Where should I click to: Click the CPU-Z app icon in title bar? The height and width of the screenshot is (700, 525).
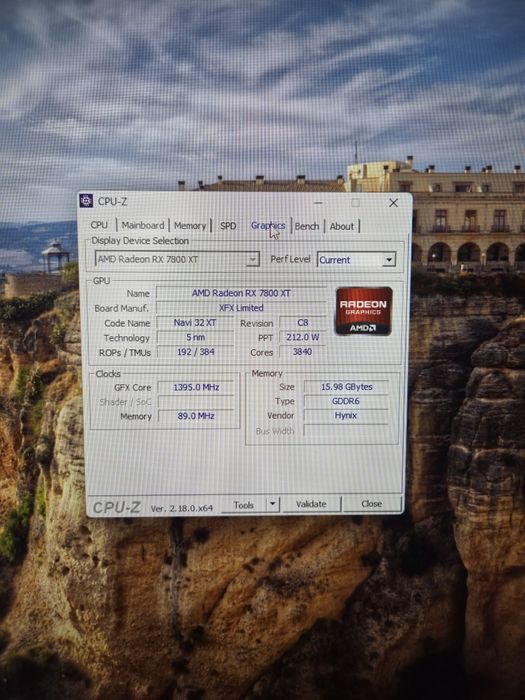tap(86, 200)
